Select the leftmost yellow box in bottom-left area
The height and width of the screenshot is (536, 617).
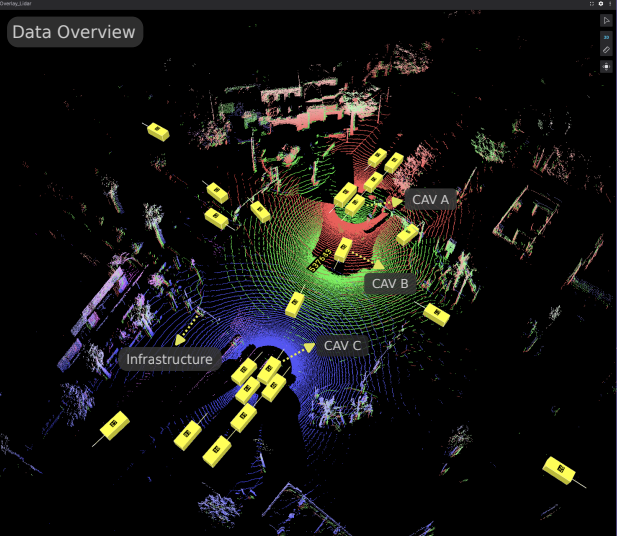115,425
